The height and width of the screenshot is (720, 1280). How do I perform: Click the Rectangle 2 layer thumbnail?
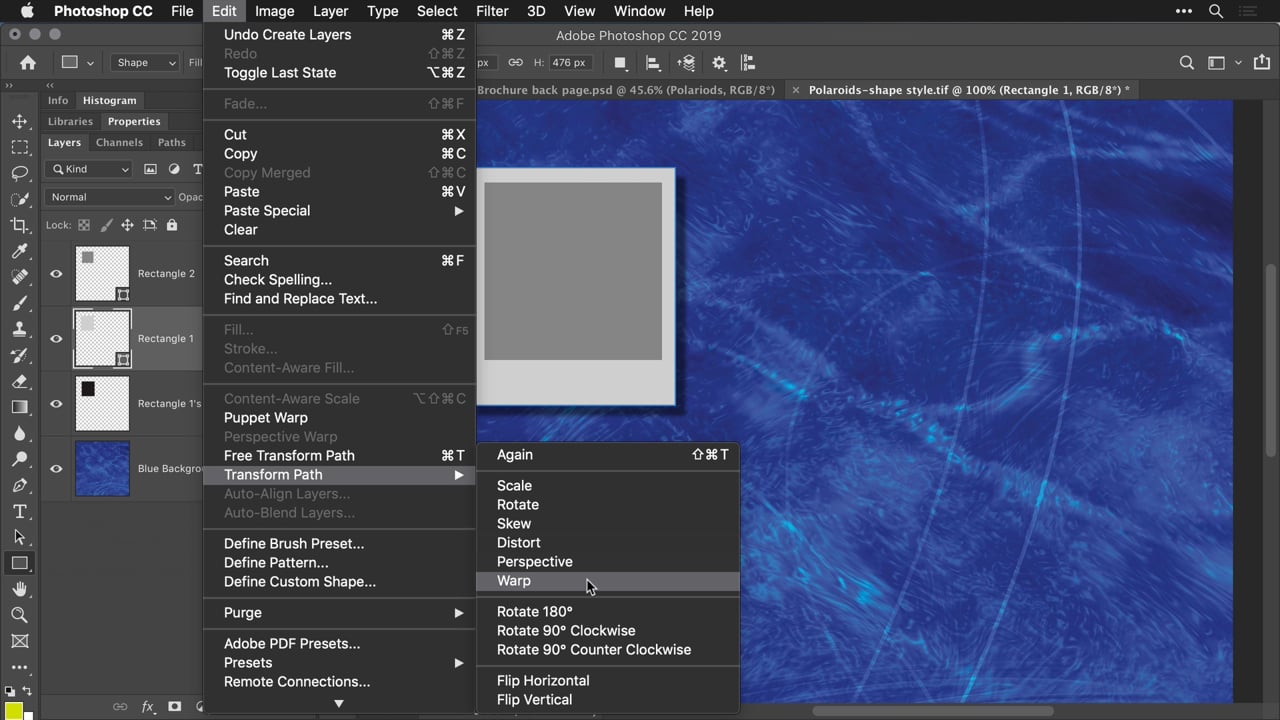103,274
